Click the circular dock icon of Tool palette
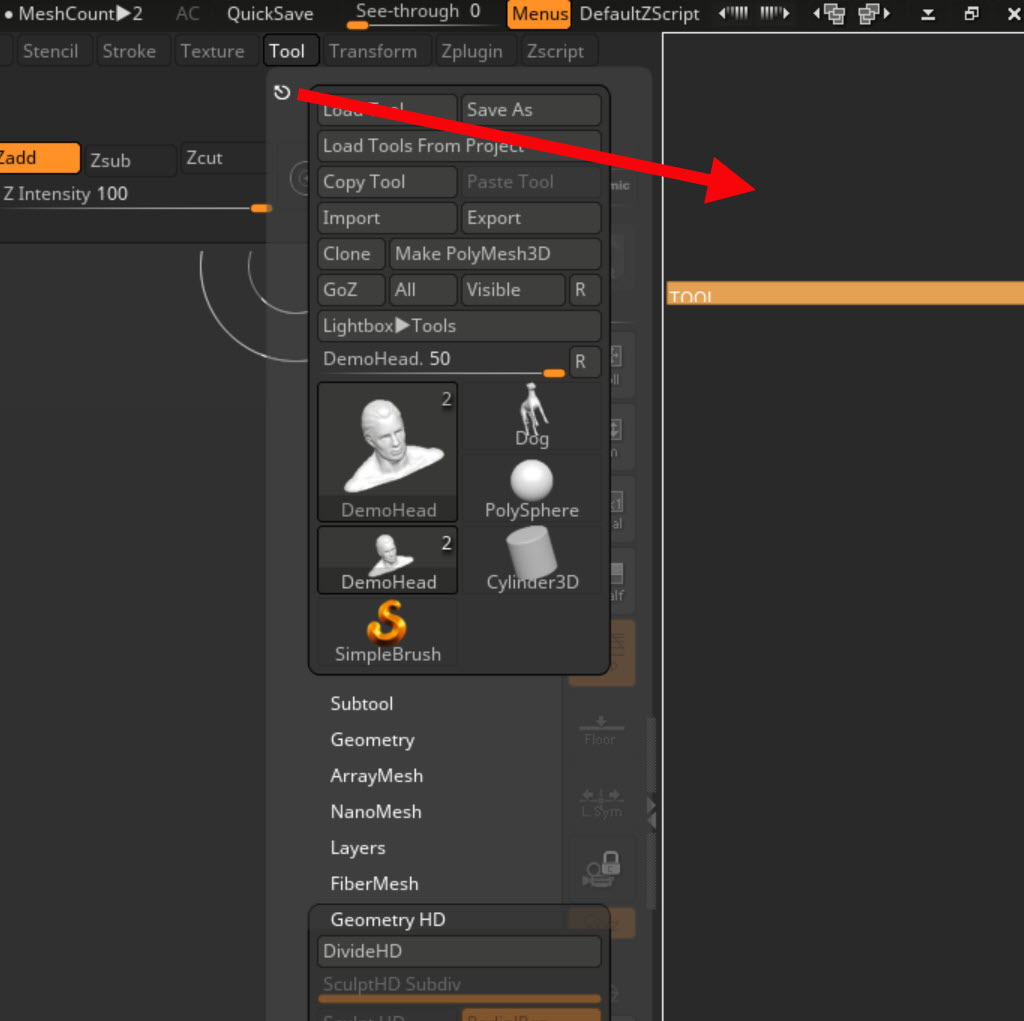 coord(282,92)
